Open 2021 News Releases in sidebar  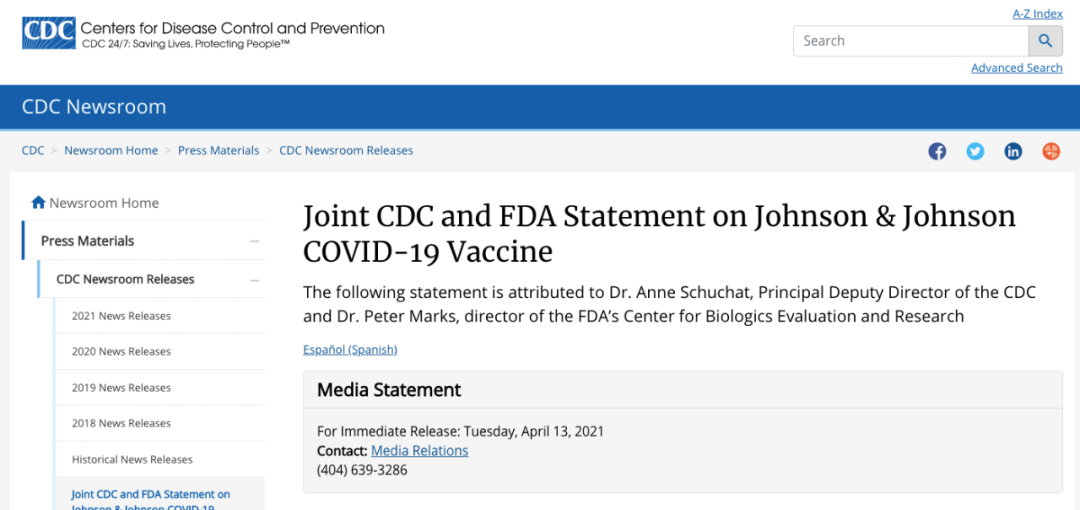121,316
